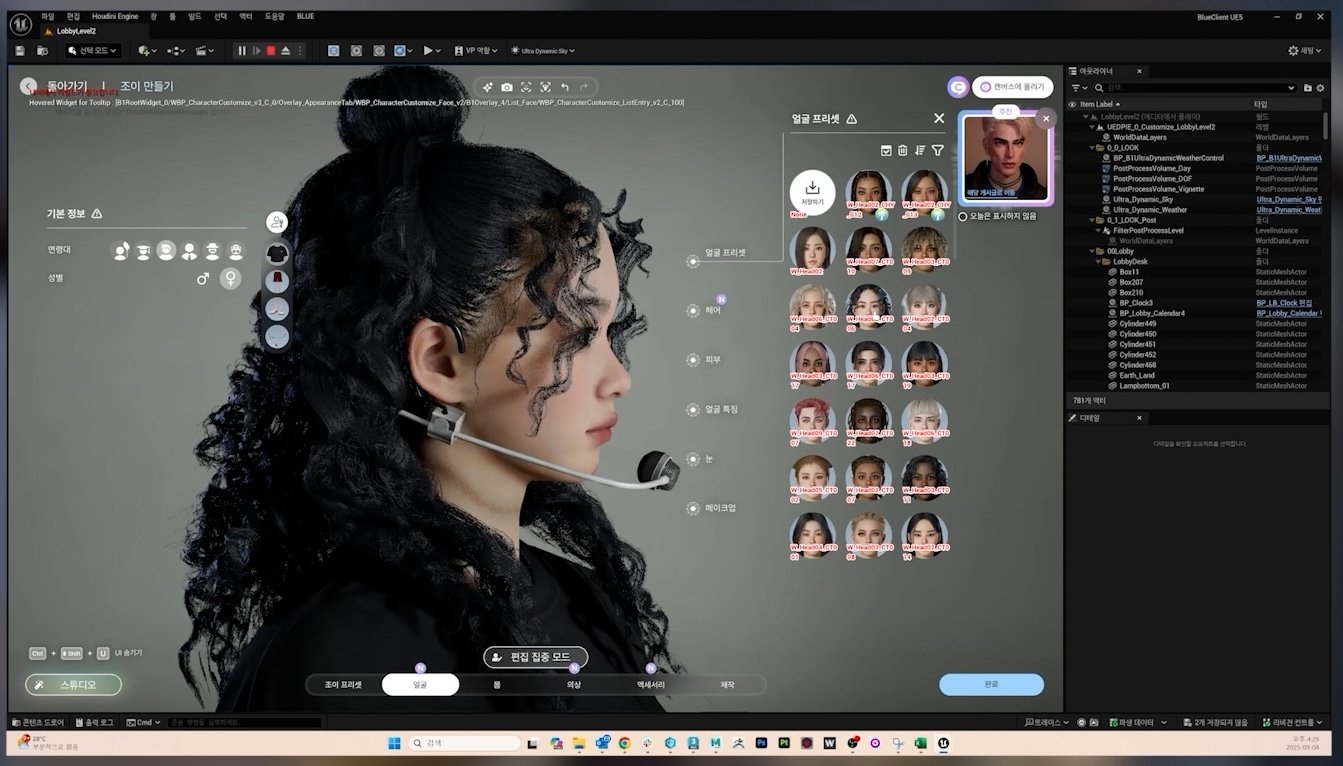Open the Houdini Engine menu
This screenshot has width=1343, height=766.
click(x=115, y=16)
